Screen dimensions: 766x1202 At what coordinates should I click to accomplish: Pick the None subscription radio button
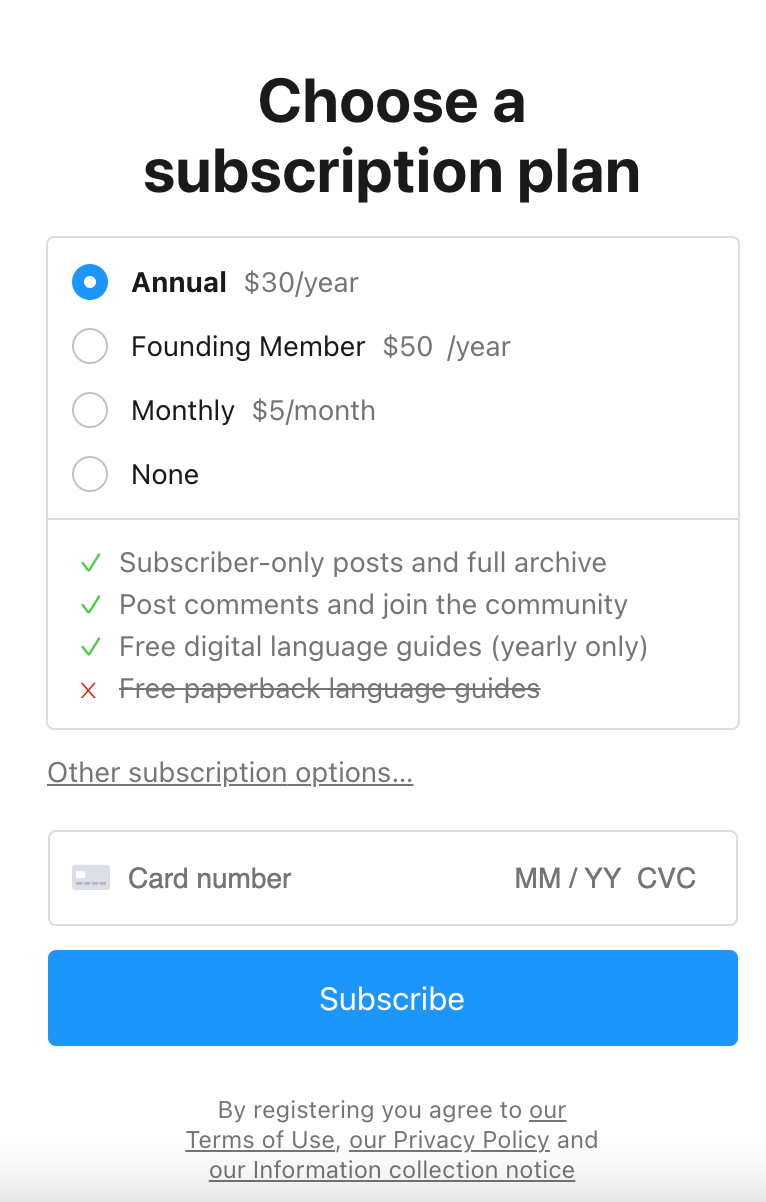point(90,474)
